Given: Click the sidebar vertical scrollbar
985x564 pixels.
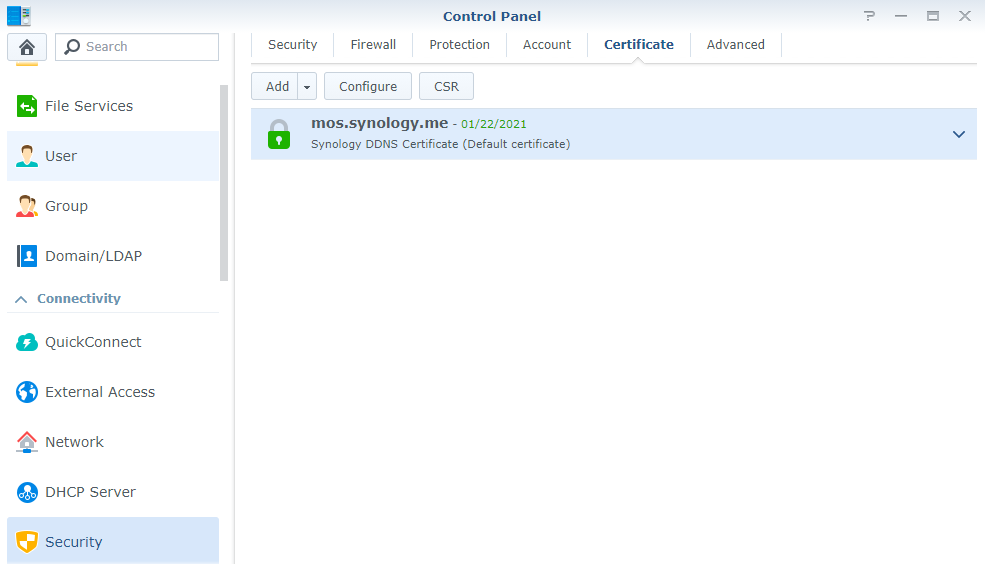Looking at the screenshot, I should click(224, 182).
